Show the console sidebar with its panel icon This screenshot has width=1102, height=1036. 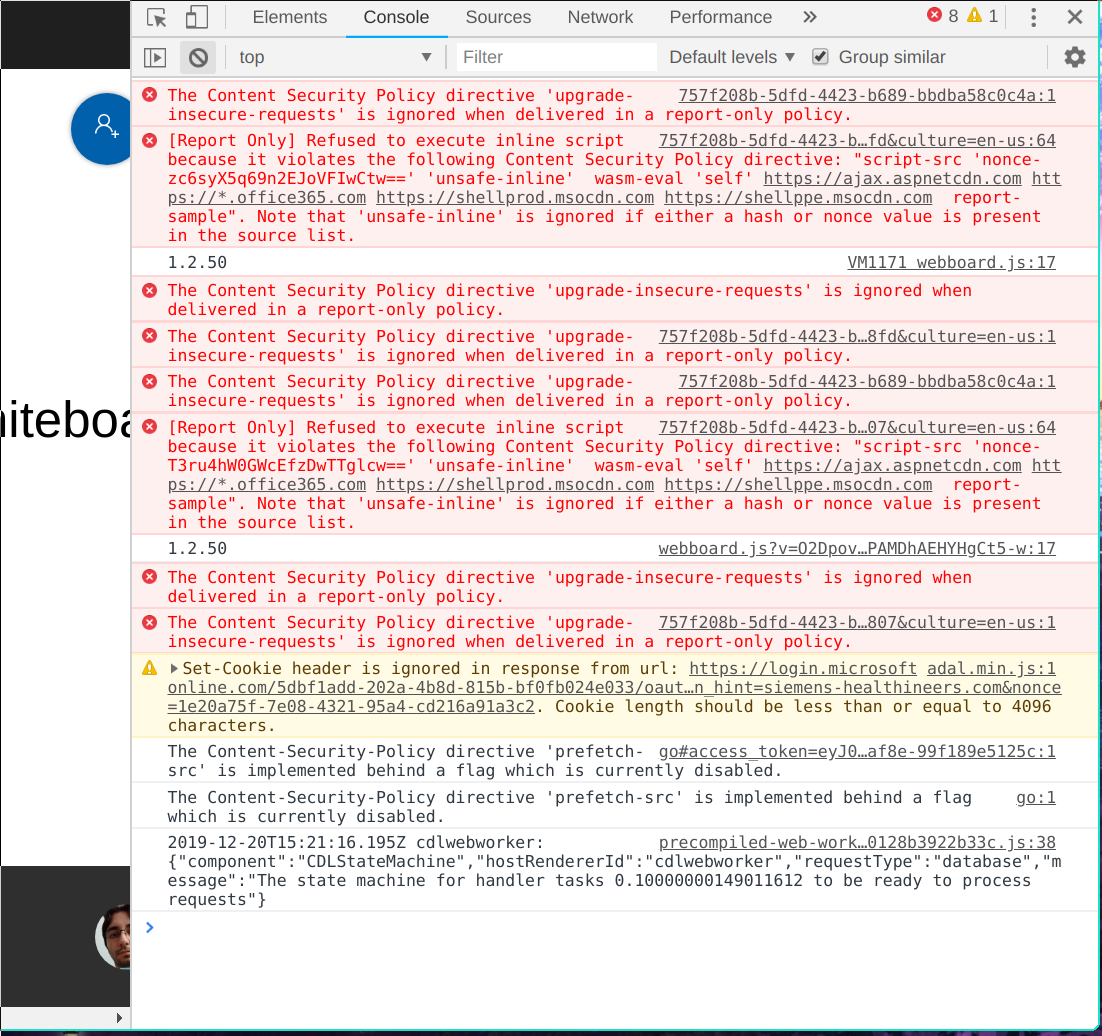point(155,57)
